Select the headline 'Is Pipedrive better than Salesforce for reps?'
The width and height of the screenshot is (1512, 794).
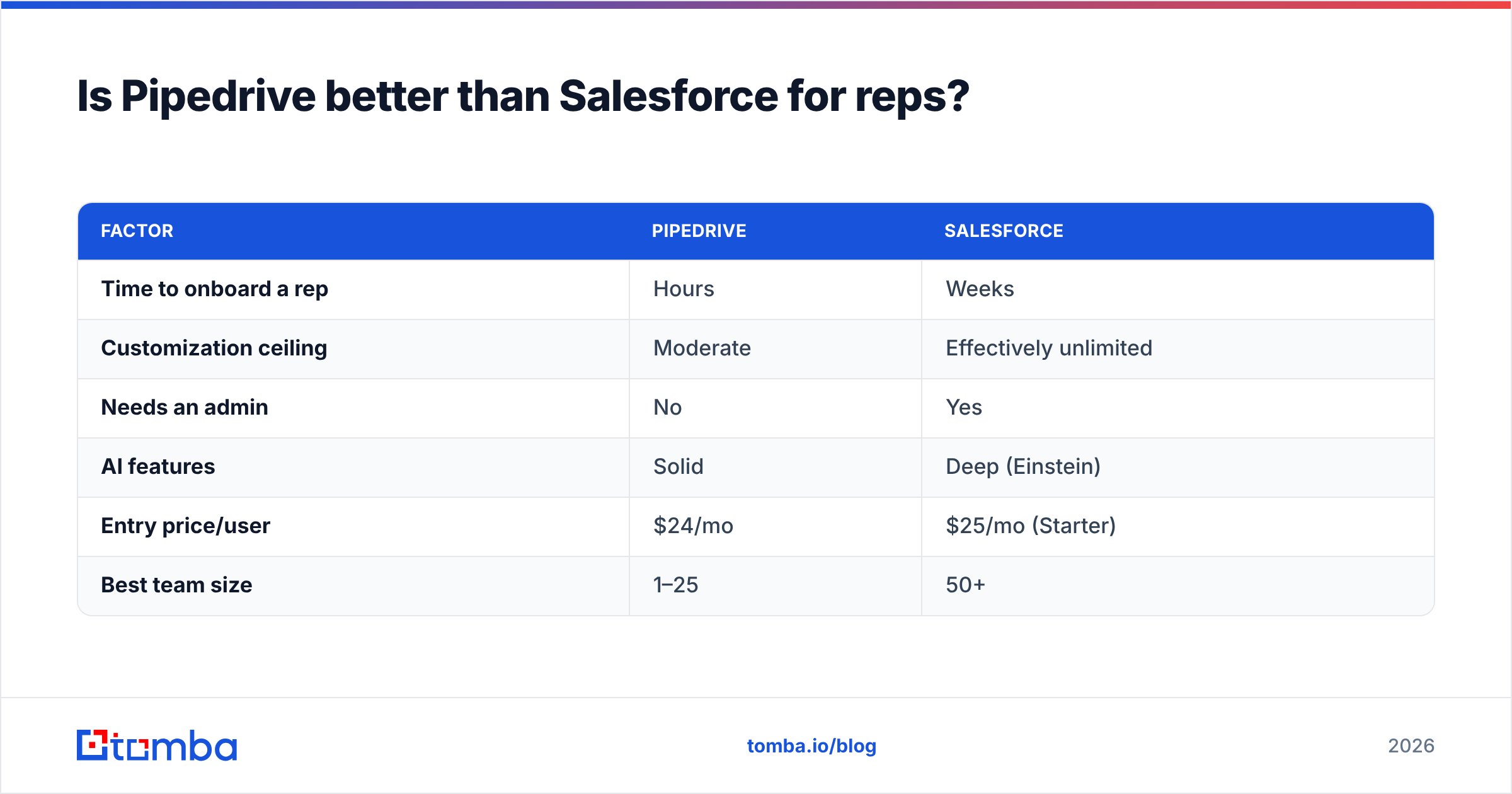tap(523, 96)
